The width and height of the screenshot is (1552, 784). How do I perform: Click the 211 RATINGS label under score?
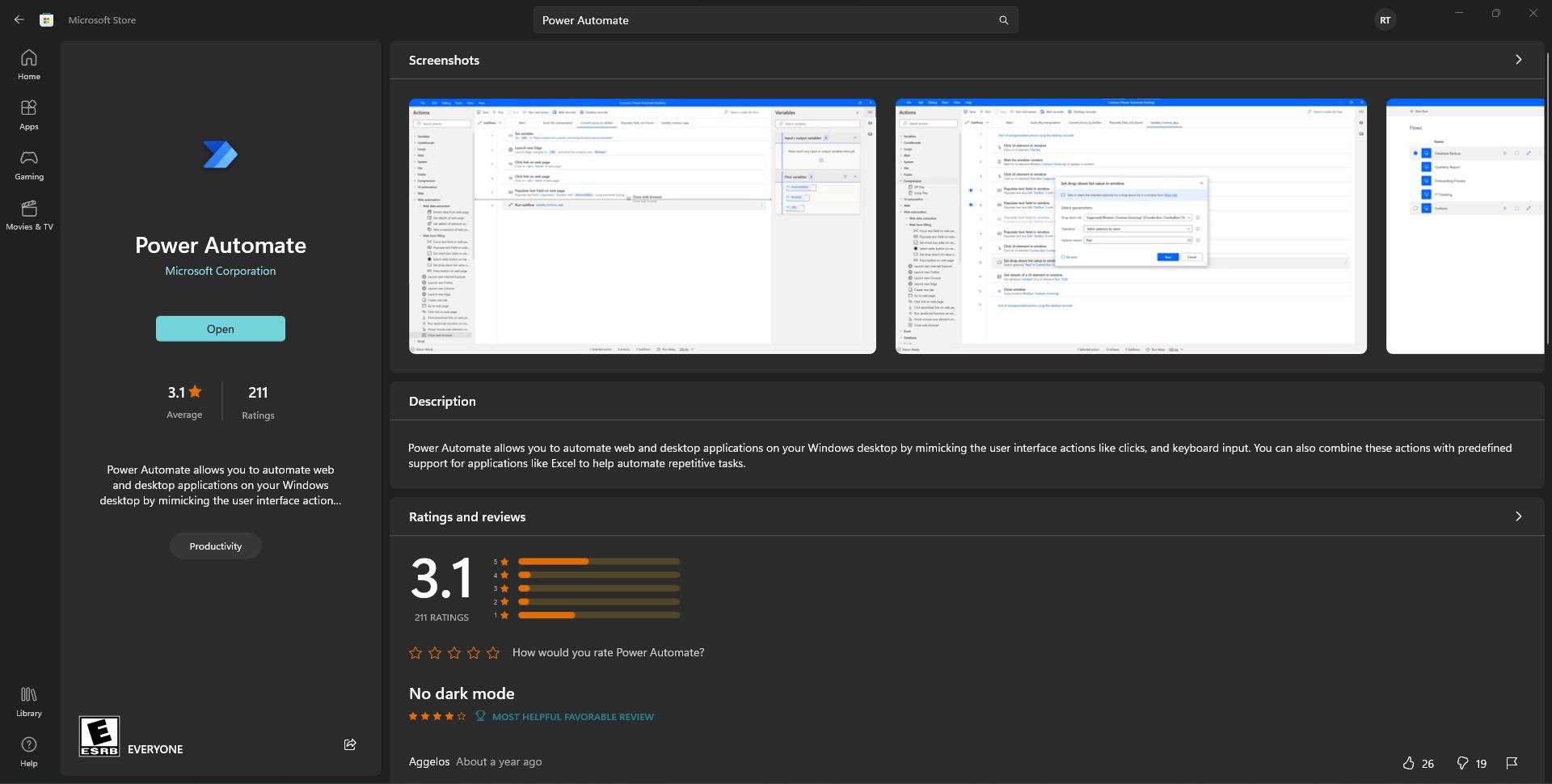[x=441, y=618]
